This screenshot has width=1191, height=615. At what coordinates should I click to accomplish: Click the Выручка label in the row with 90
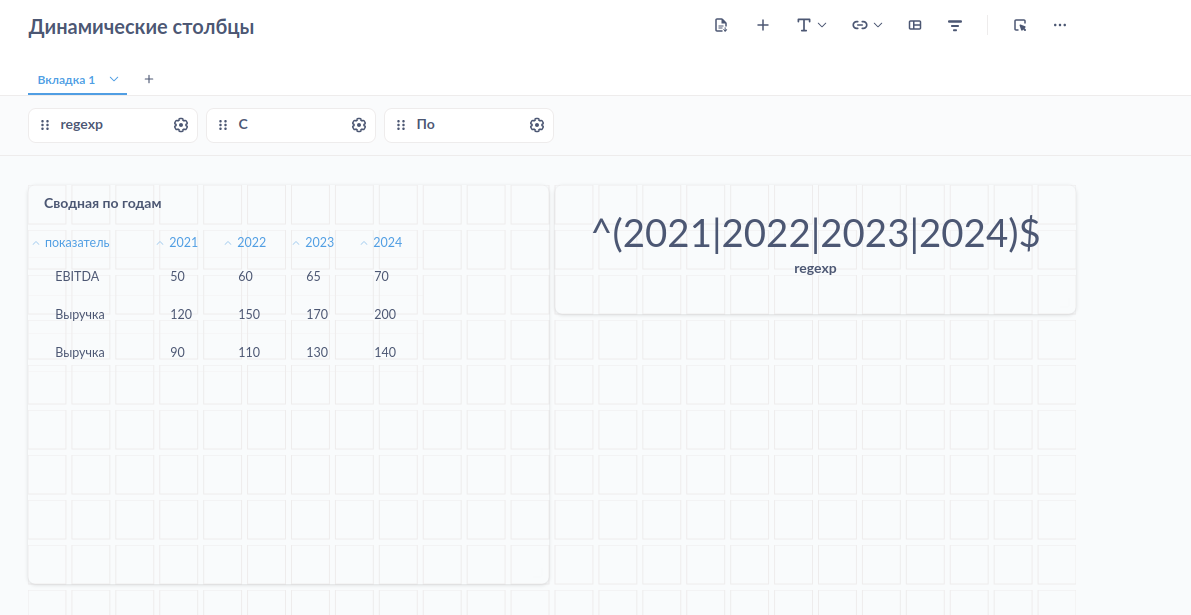tap(80, 352)
